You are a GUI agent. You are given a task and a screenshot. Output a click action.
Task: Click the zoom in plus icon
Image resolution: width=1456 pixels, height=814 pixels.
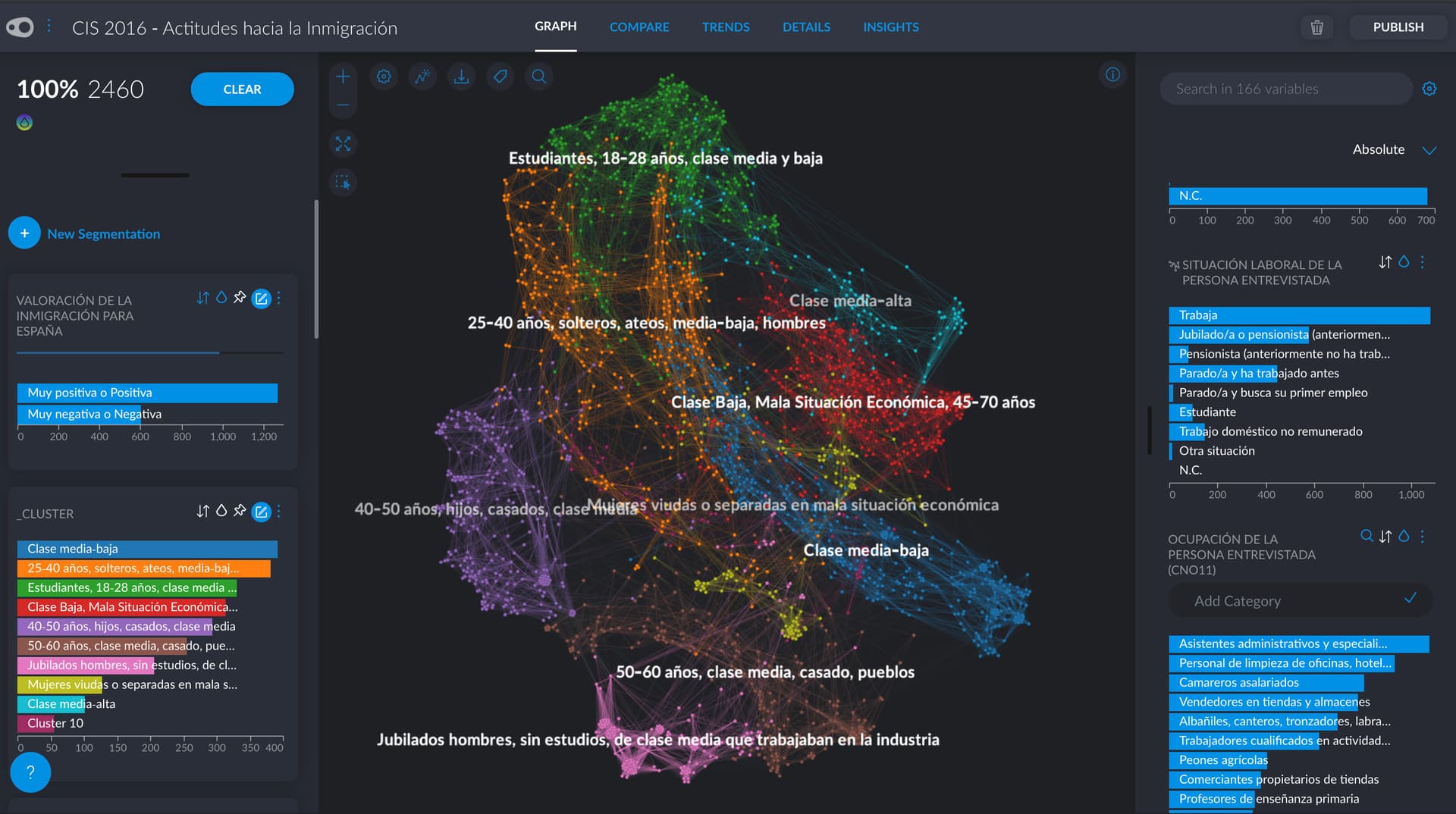(343, 77)
